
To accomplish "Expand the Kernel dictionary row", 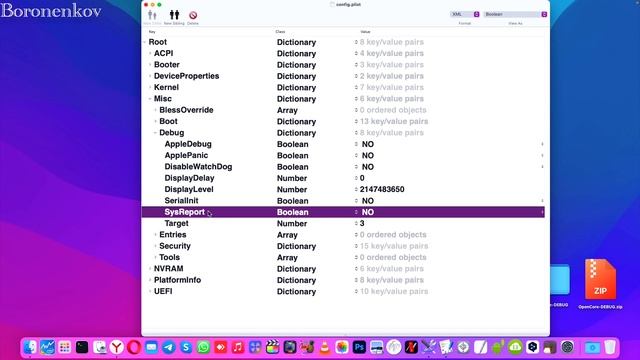I will tap(150, 87).
